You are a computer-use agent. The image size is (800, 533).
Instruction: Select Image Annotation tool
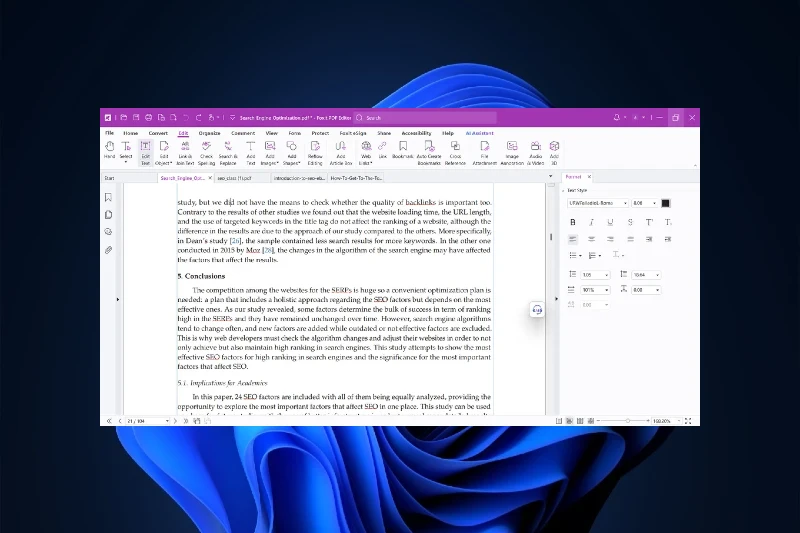click(512, 153)
